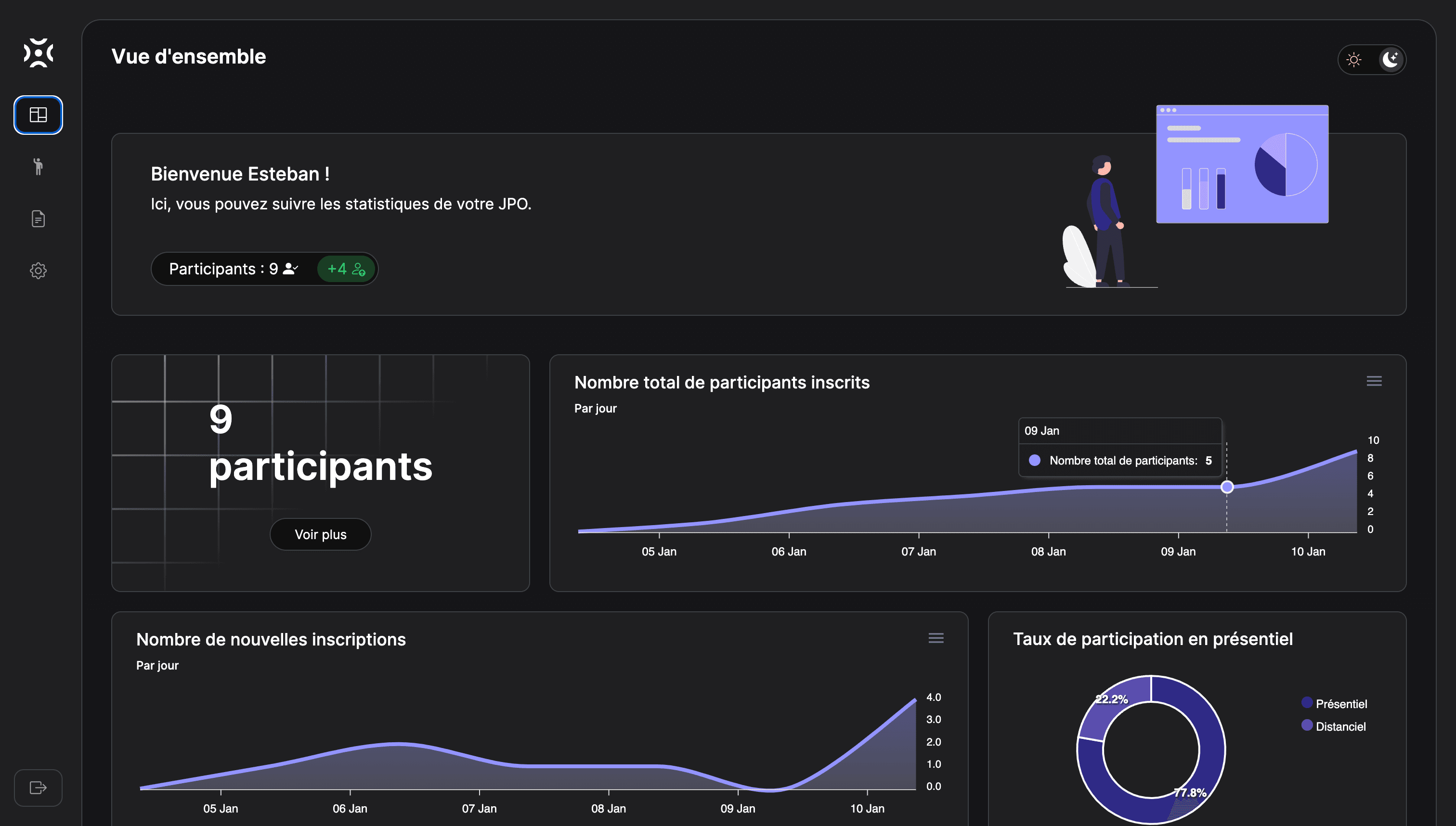The height and width of the screenshot is (826, 1456).
Task: Click '06 Jan' label on nouvelles inscriptions chart
Action: [350, 808]
